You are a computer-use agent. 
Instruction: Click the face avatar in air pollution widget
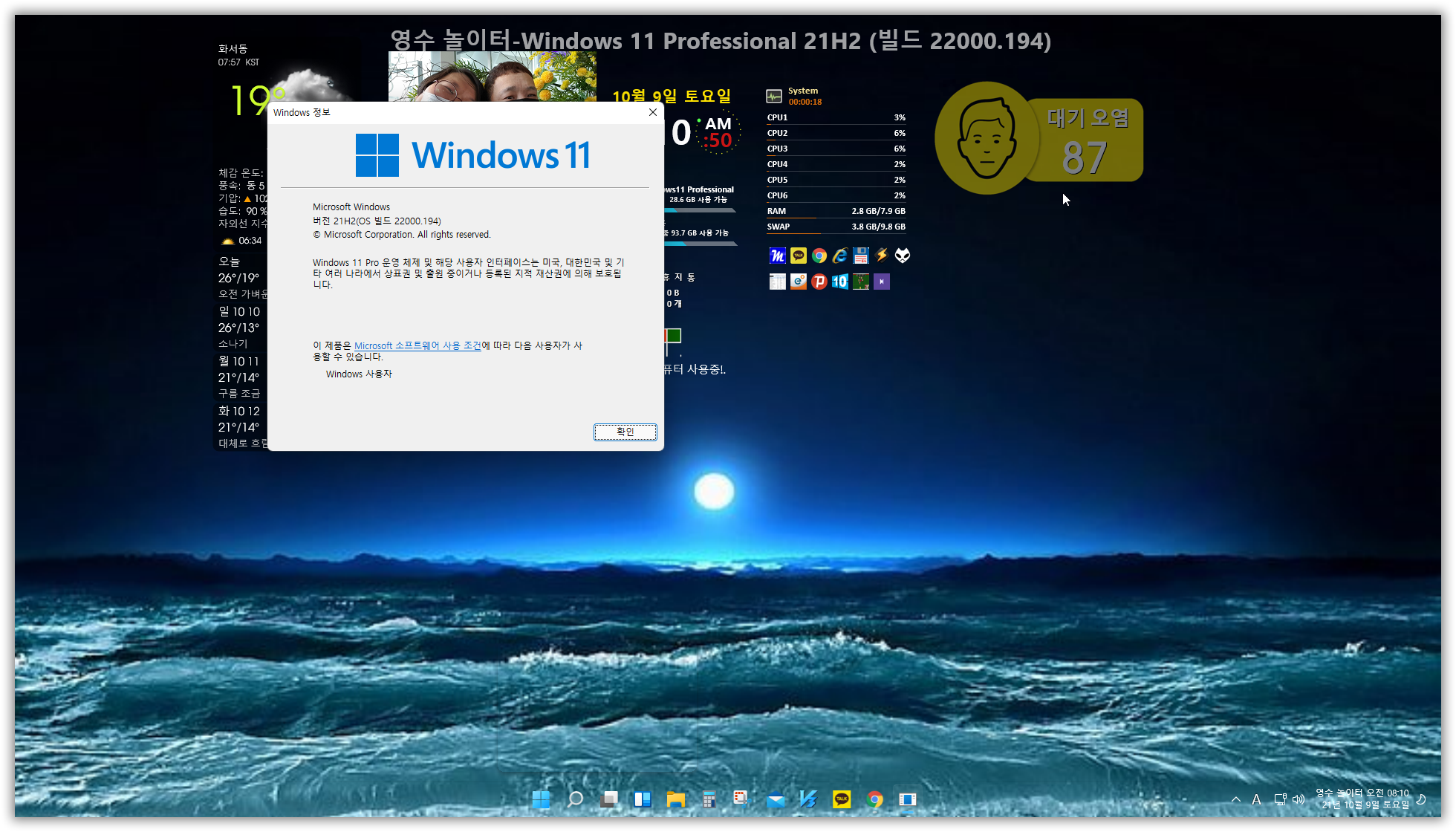[x=987, y=139]
